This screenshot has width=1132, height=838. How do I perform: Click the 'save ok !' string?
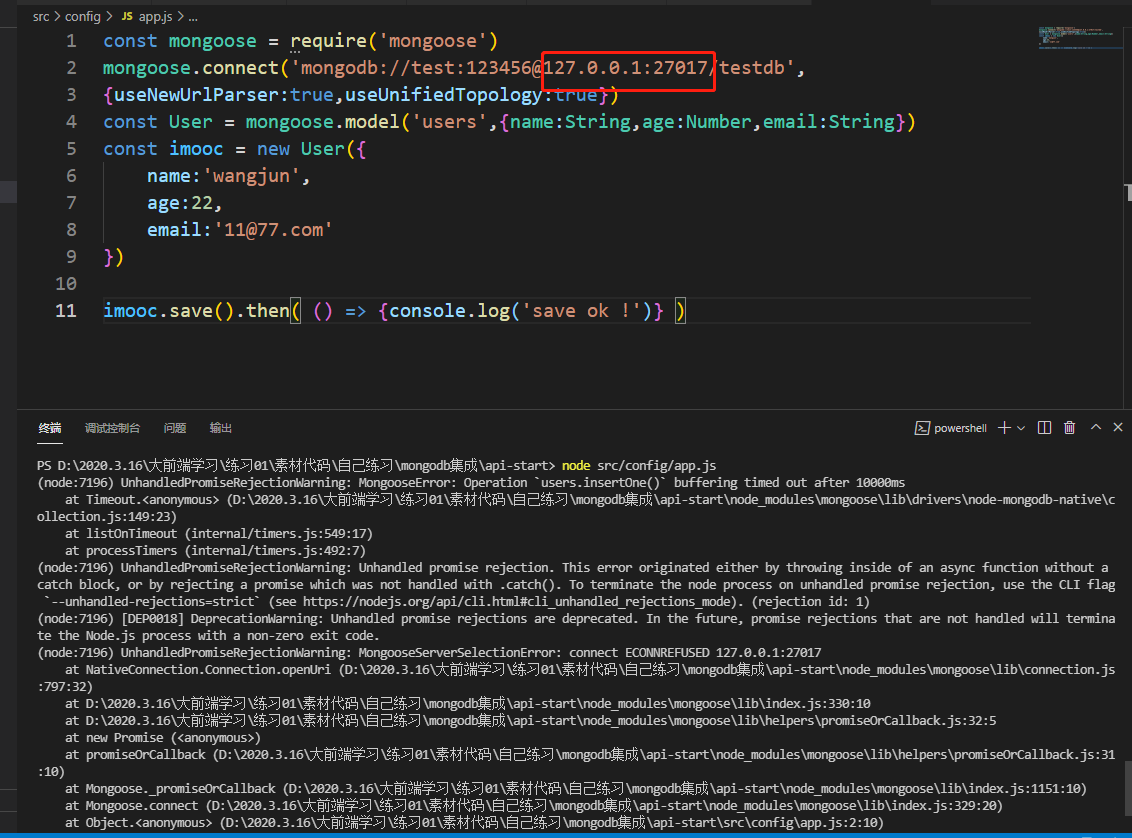(581, 311)
